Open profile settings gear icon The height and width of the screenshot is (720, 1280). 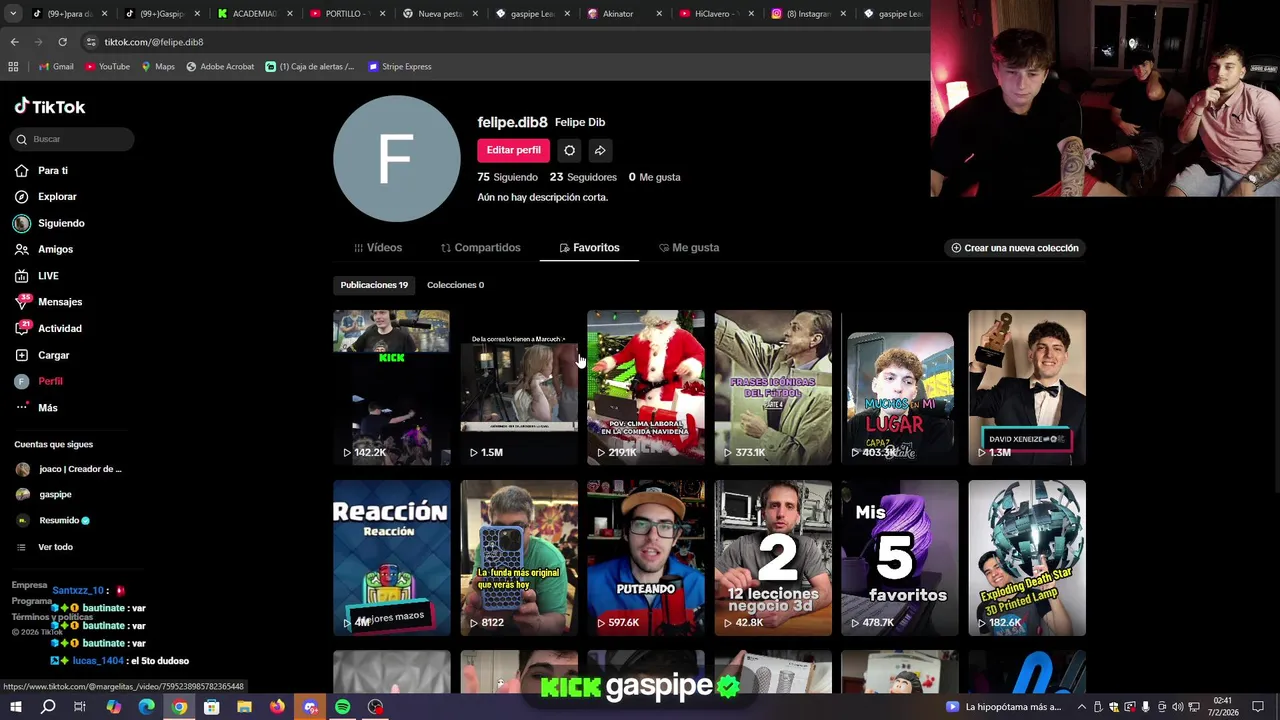coord(569,150)
